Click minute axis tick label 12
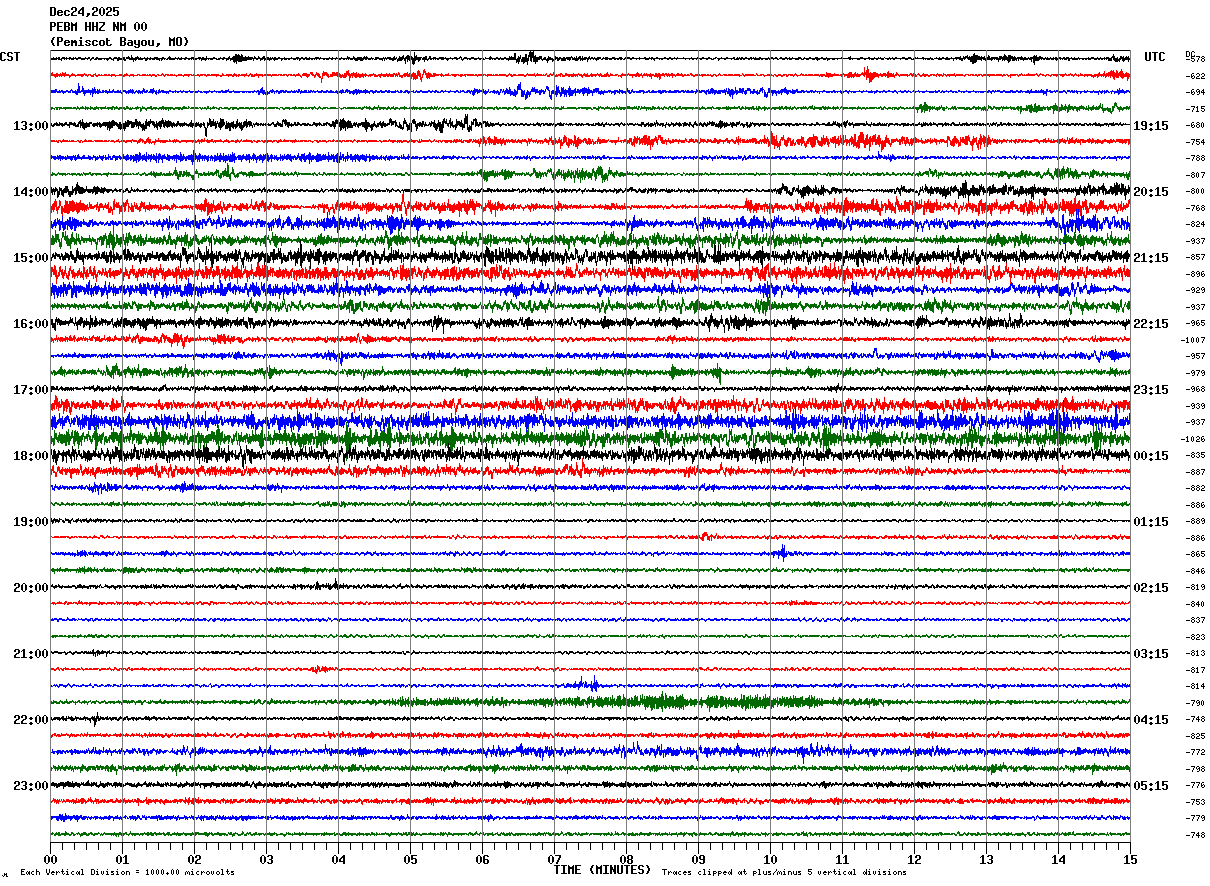The width and height of the screenshot is (1210, 886). coord(914,859)
